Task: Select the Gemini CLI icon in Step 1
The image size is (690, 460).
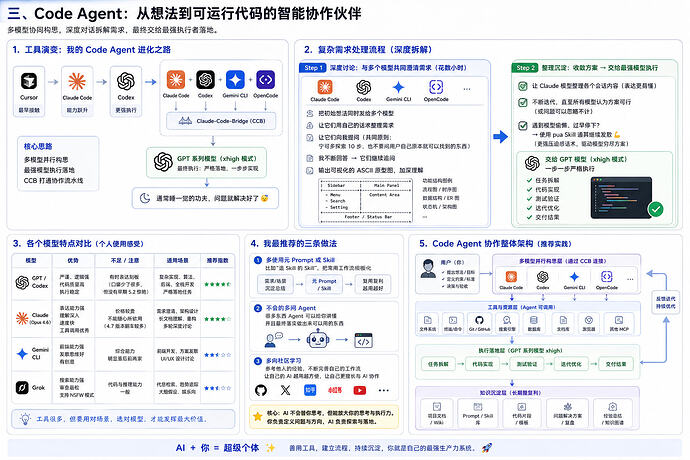Action: click(x=399, y=87)
